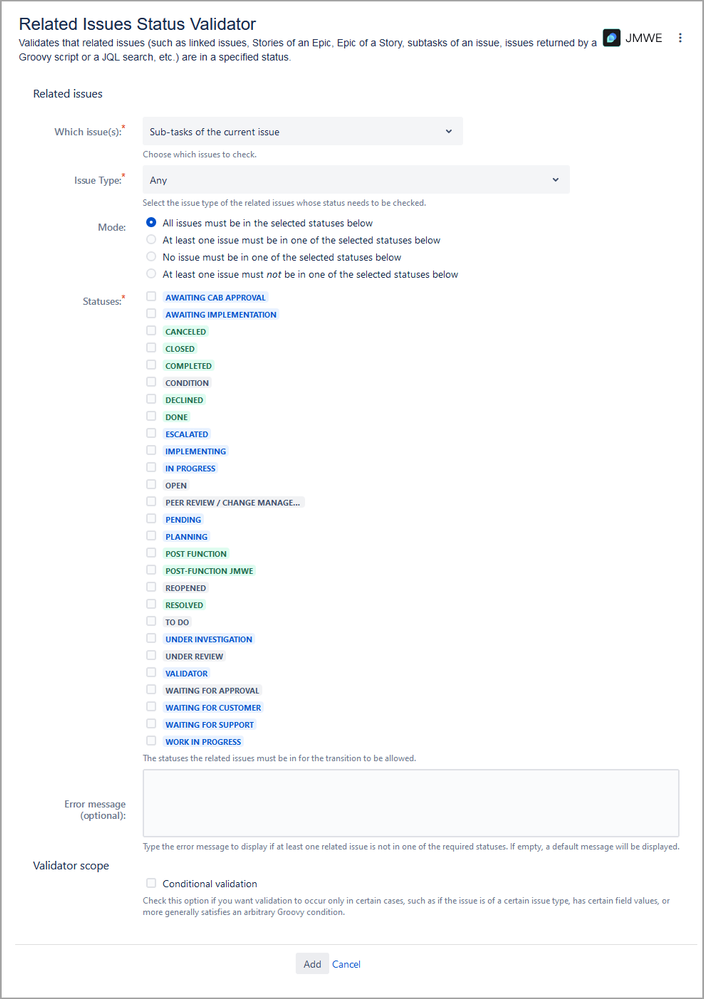
Task: Check the RESOLVED status checkbox
Action: pos(151,604)
